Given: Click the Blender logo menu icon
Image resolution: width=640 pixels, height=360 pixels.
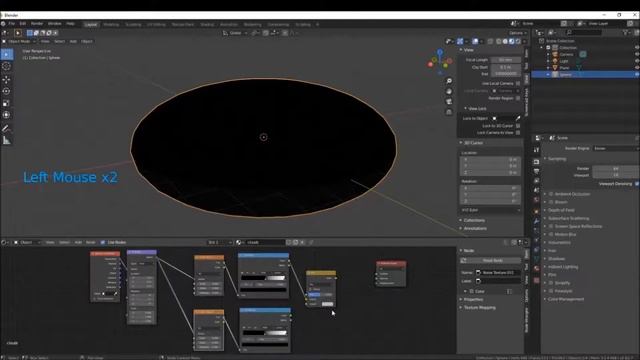Looking at the screenshot, I should pyautogui.click(x=3, y=24).
